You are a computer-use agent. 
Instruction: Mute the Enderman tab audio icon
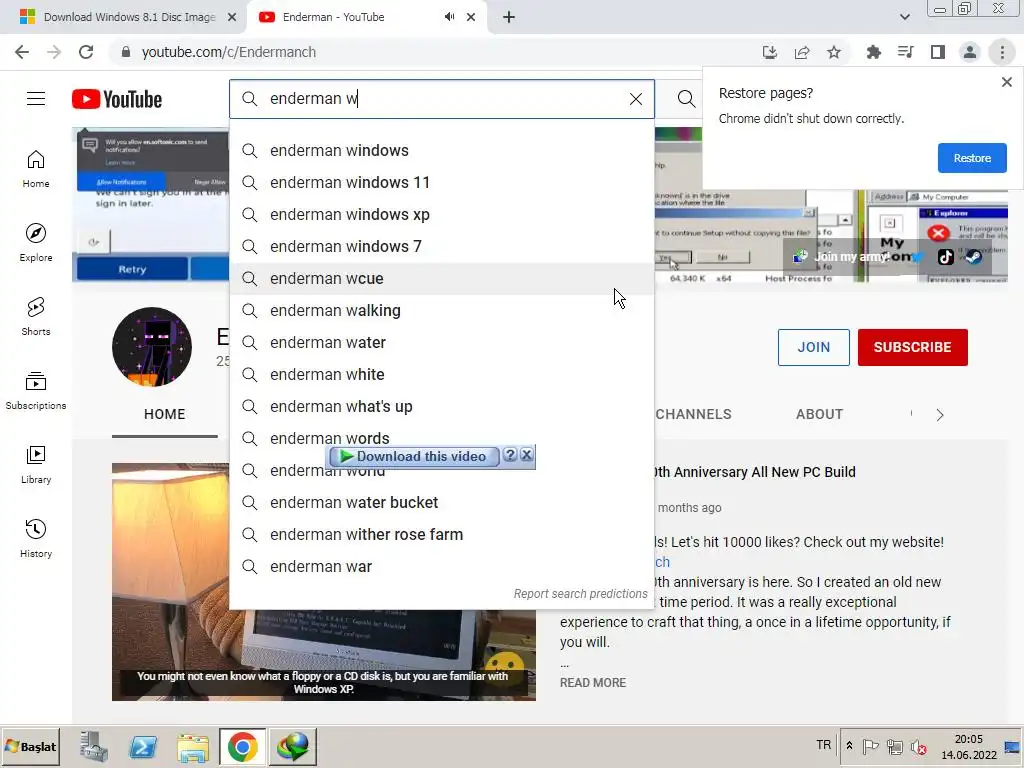tap(449, 17)
